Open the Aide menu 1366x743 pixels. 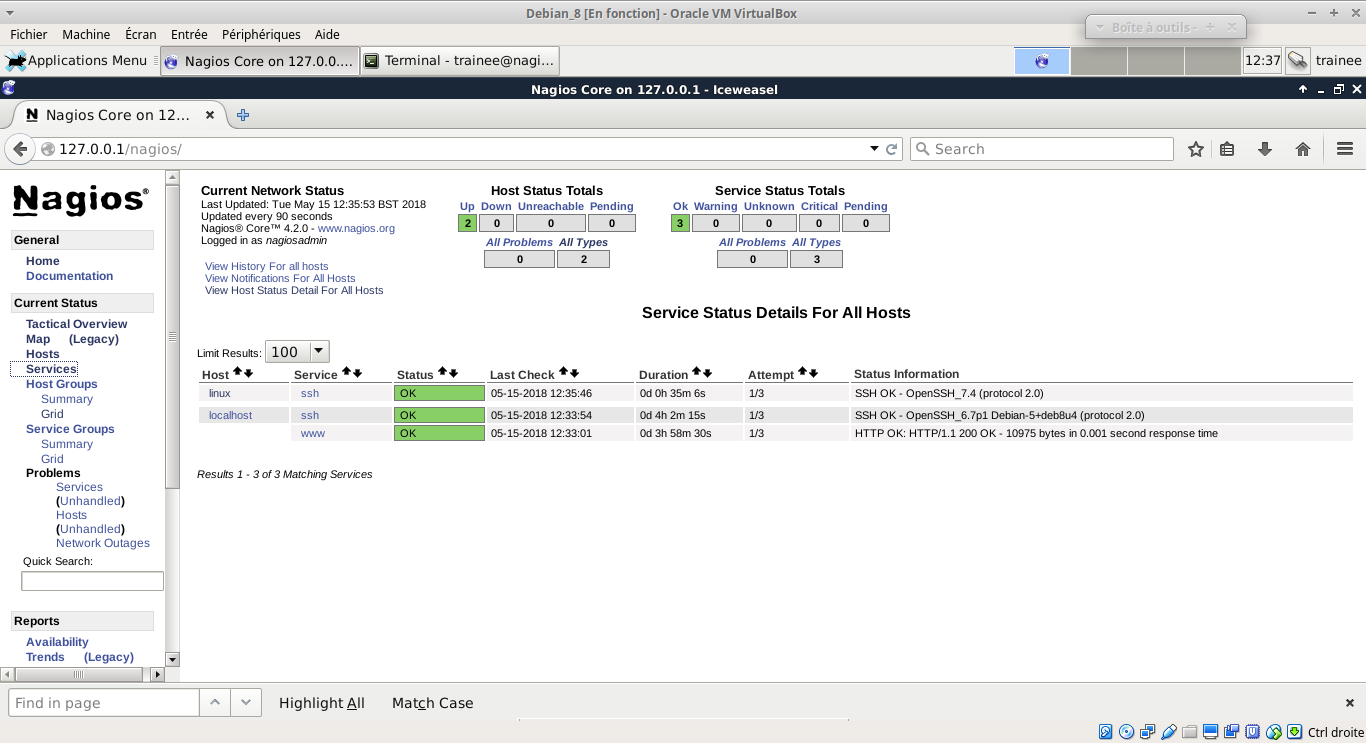pyautogui.click(x=327, y=34)
